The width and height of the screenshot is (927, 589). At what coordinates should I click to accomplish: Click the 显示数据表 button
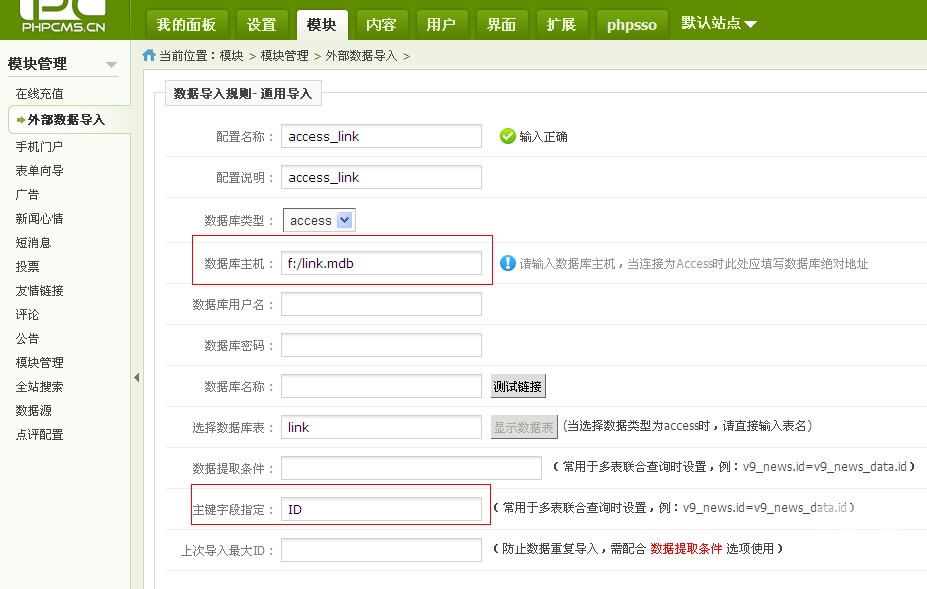tap(524, 427)
